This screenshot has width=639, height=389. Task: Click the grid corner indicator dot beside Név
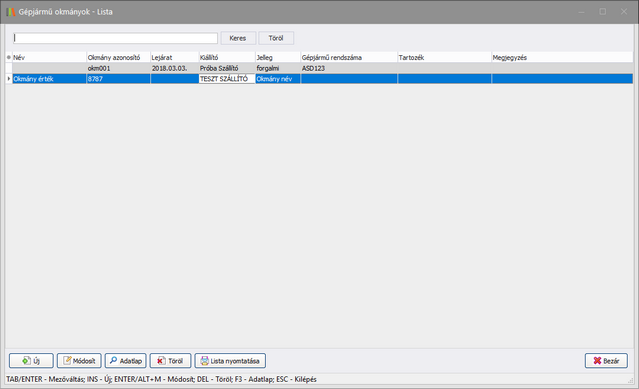[x=9, y=57]
